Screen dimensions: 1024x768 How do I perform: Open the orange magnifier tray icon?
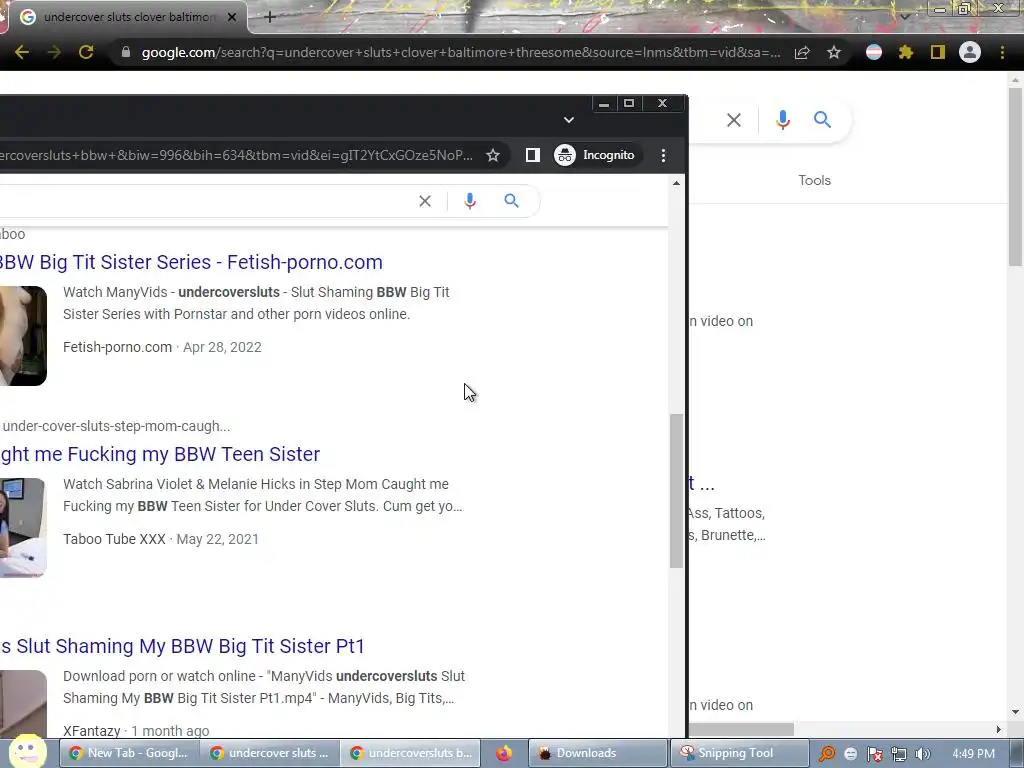[827, 754]
